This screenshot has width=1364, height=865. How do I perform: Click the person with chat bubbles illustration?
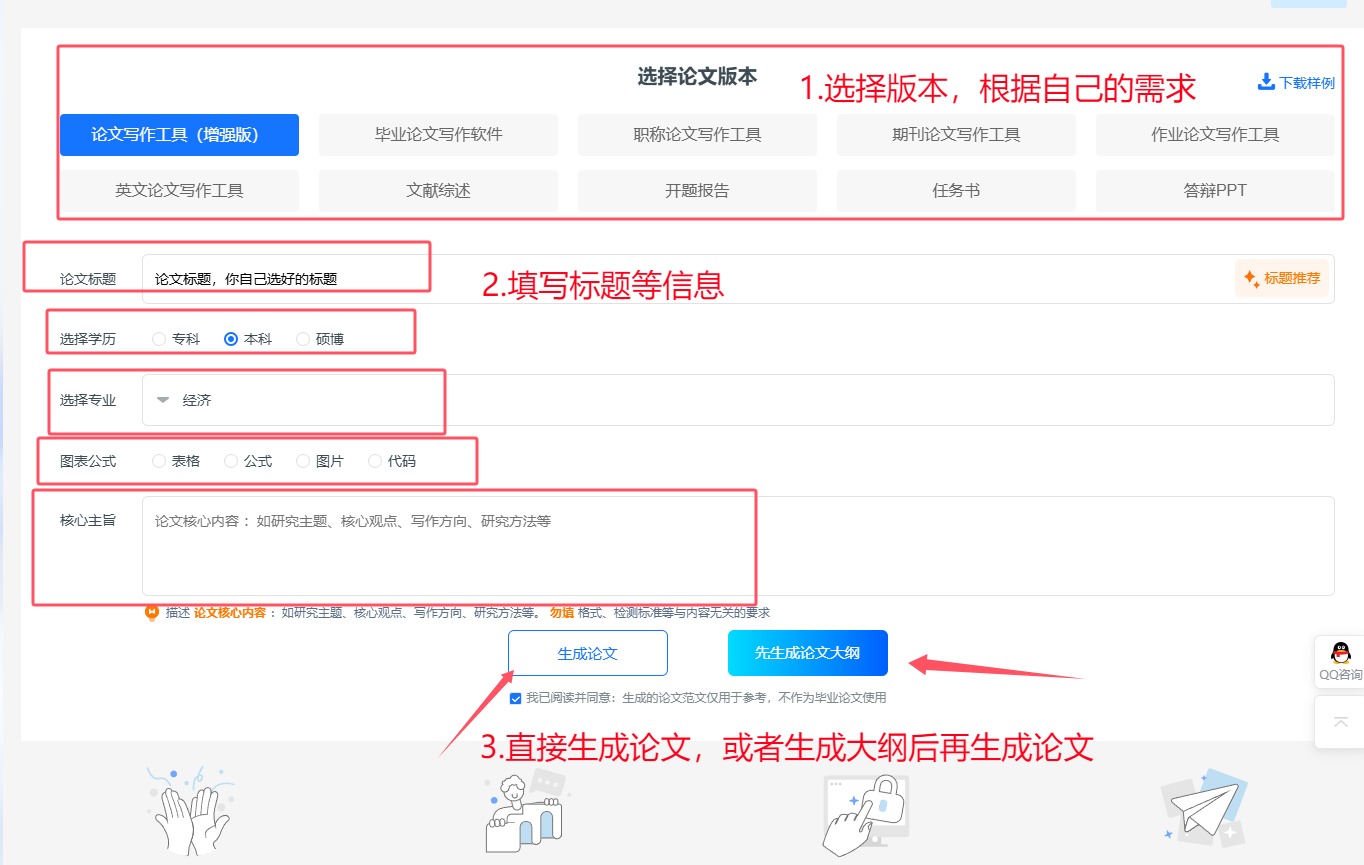[523, 810]
